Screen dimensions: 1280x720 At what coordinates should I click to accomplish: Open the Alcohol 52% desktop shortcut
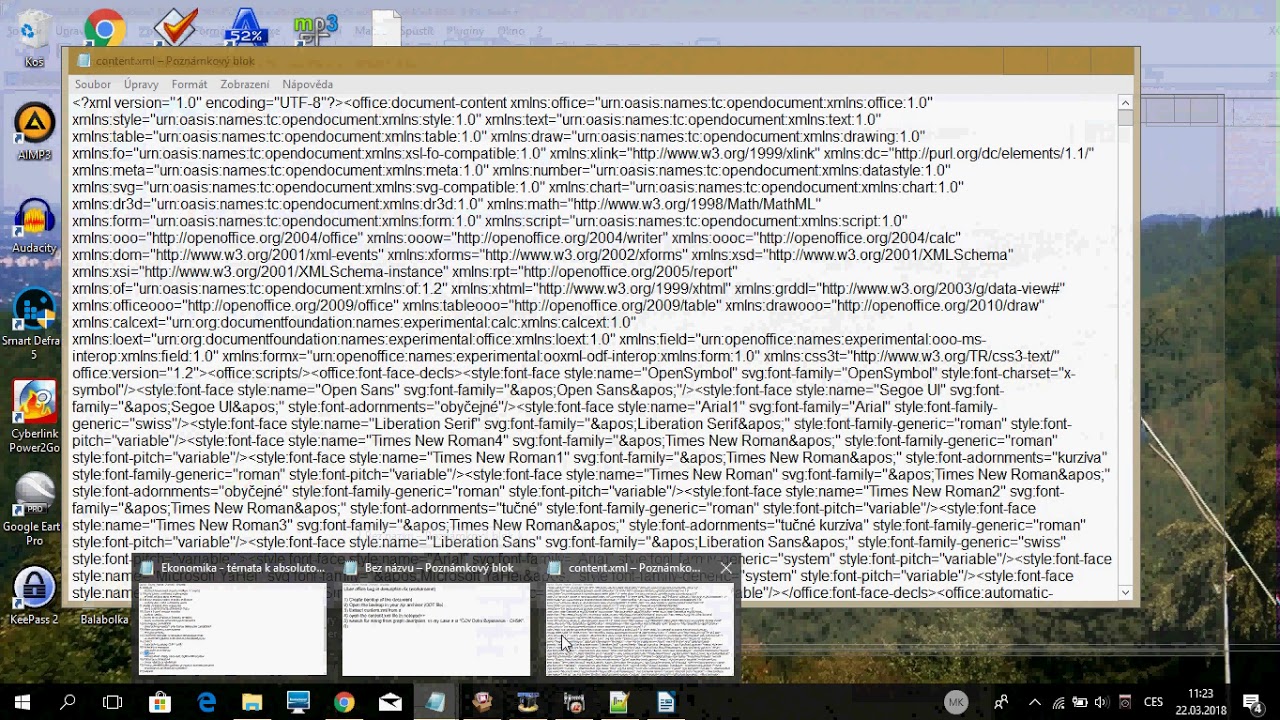tap(245, 28)
